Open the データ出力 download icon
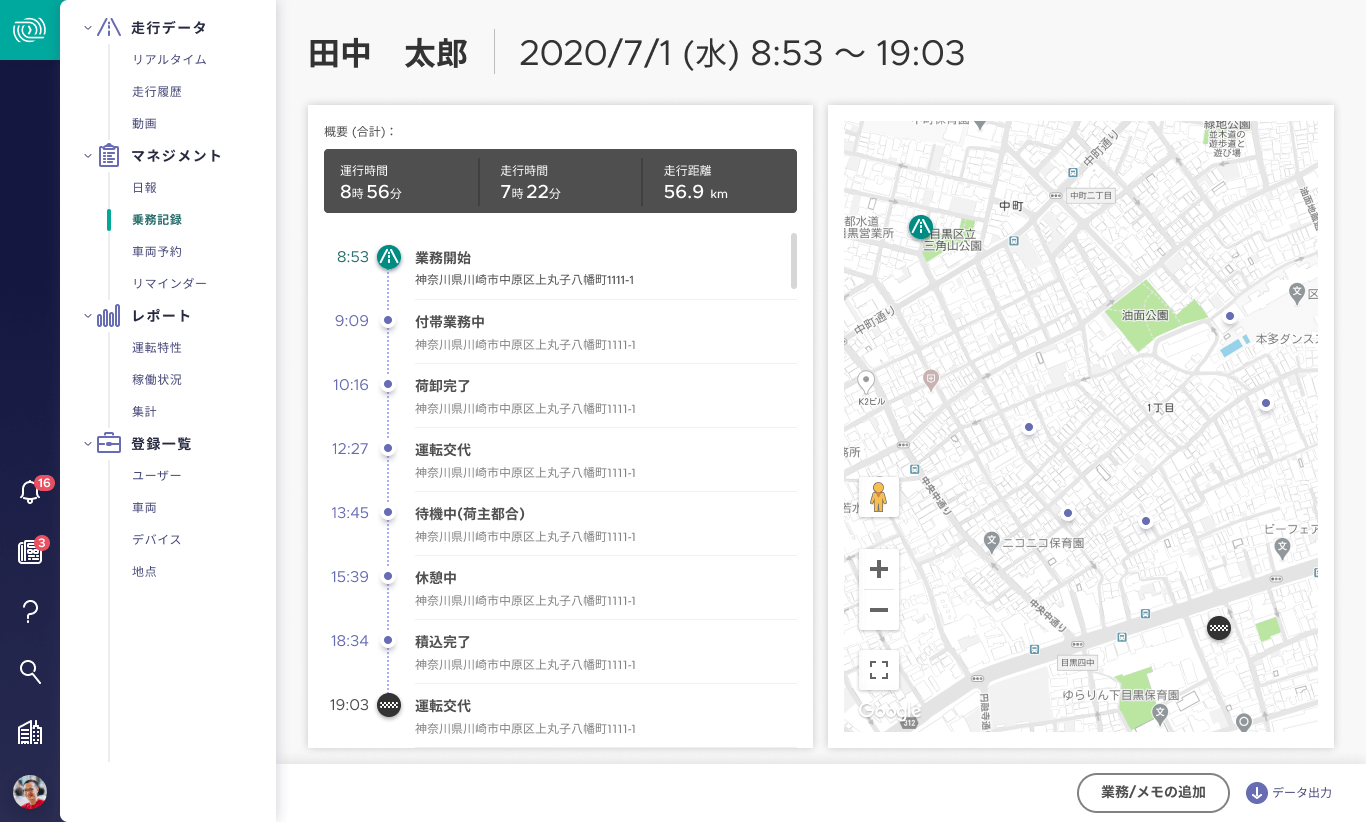This screenshot has width=1366, height=822. pos(1256,792)
